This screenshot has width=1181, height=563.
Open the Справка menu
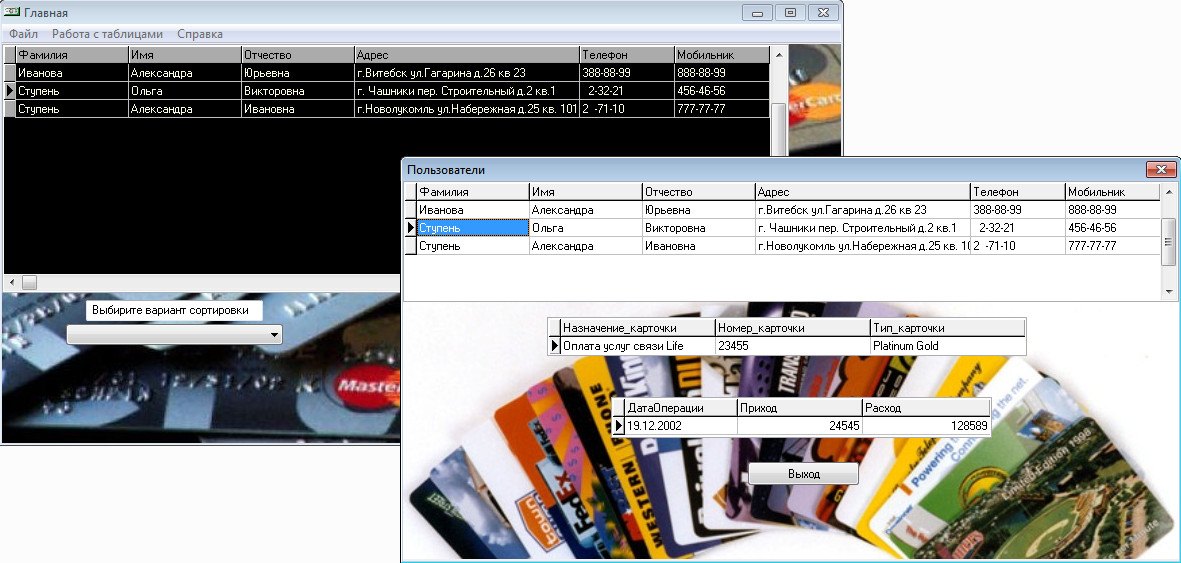(x=200, y=34)
